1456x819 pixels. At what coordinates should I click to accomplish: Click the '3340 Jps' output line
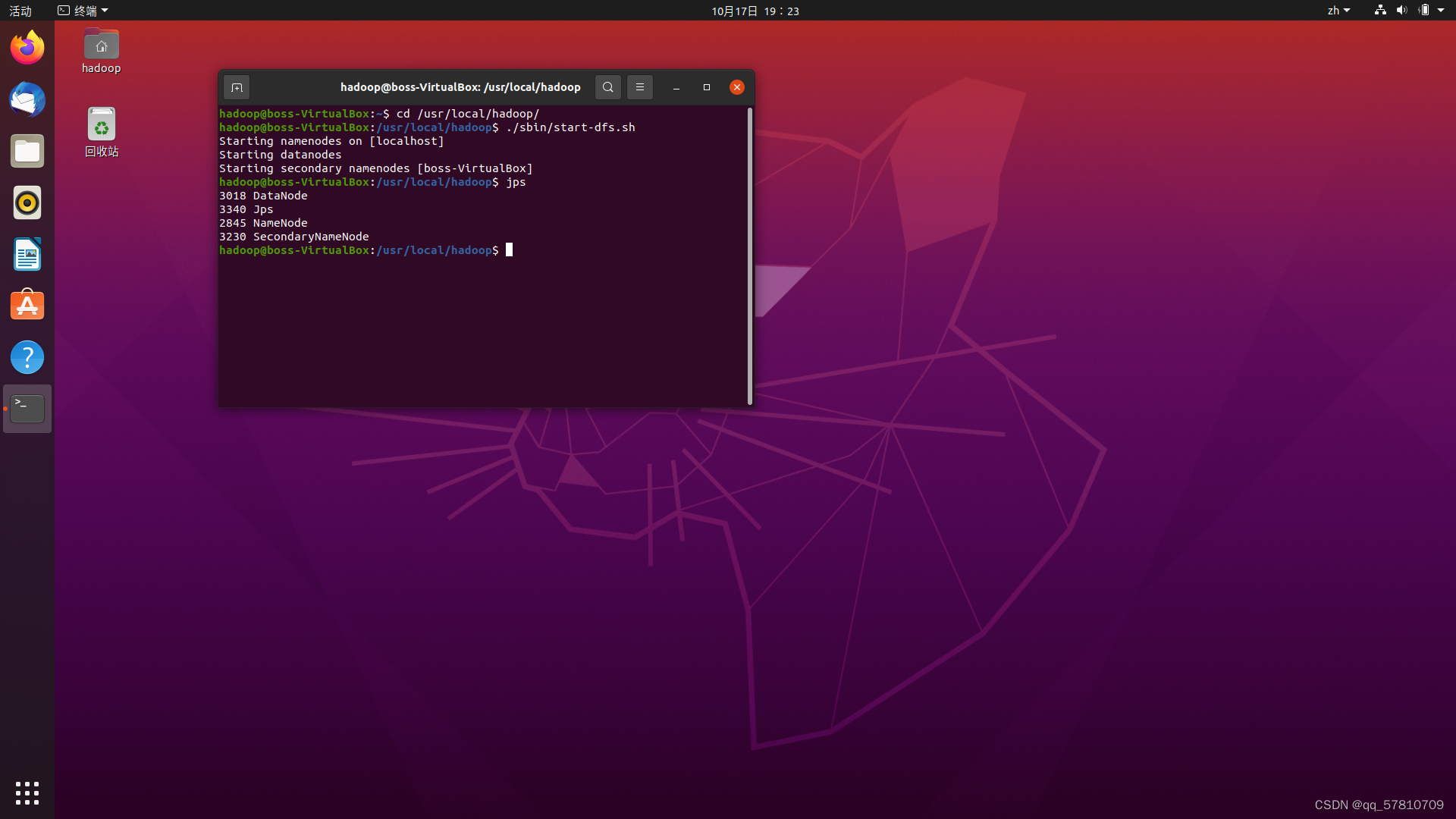tap(246, 209)
